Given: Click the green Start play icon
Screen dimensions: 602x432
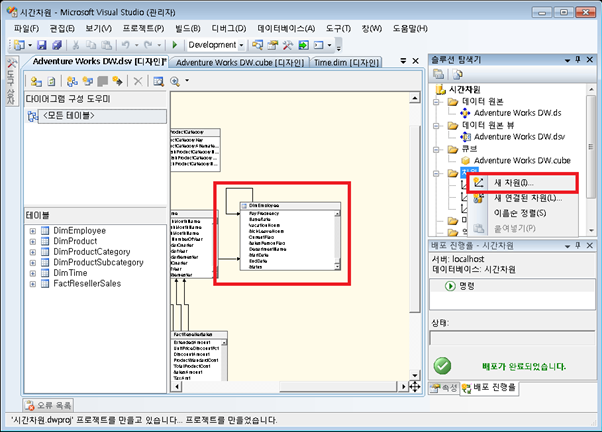Looking at the screenshot, I should (x=175, y=45).
